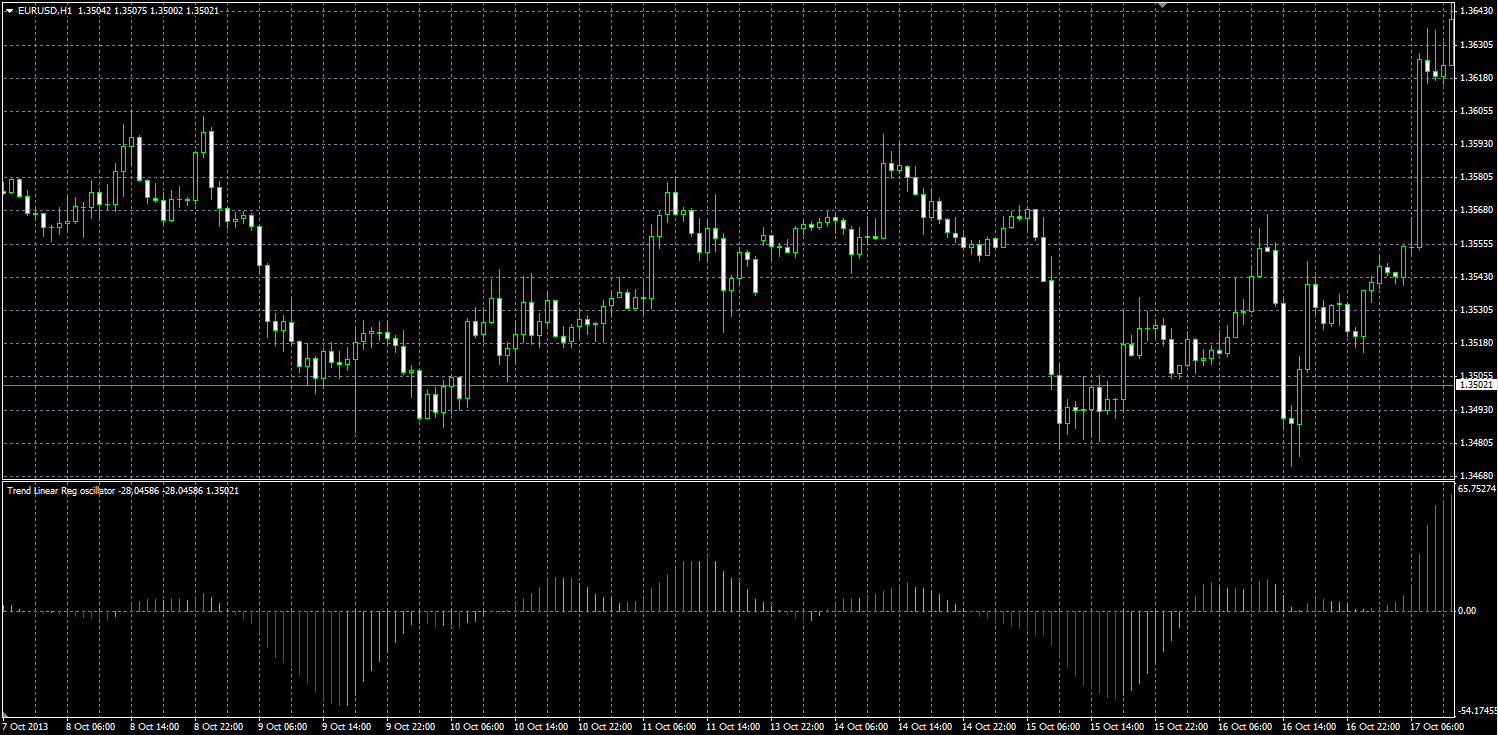The width and height of the screenshot is (1498, 735).
Task: Click the 9 Oct 06:00 time label
Action: click(x=282, y=727)
